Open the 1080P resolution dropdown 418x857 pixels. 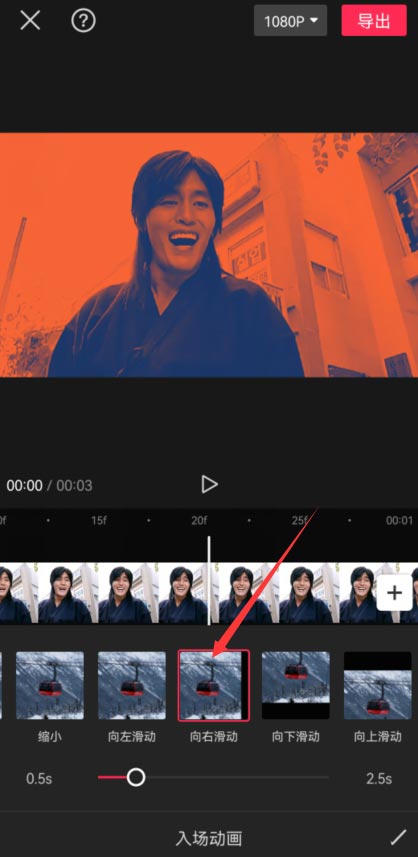(x=290, y=21)
